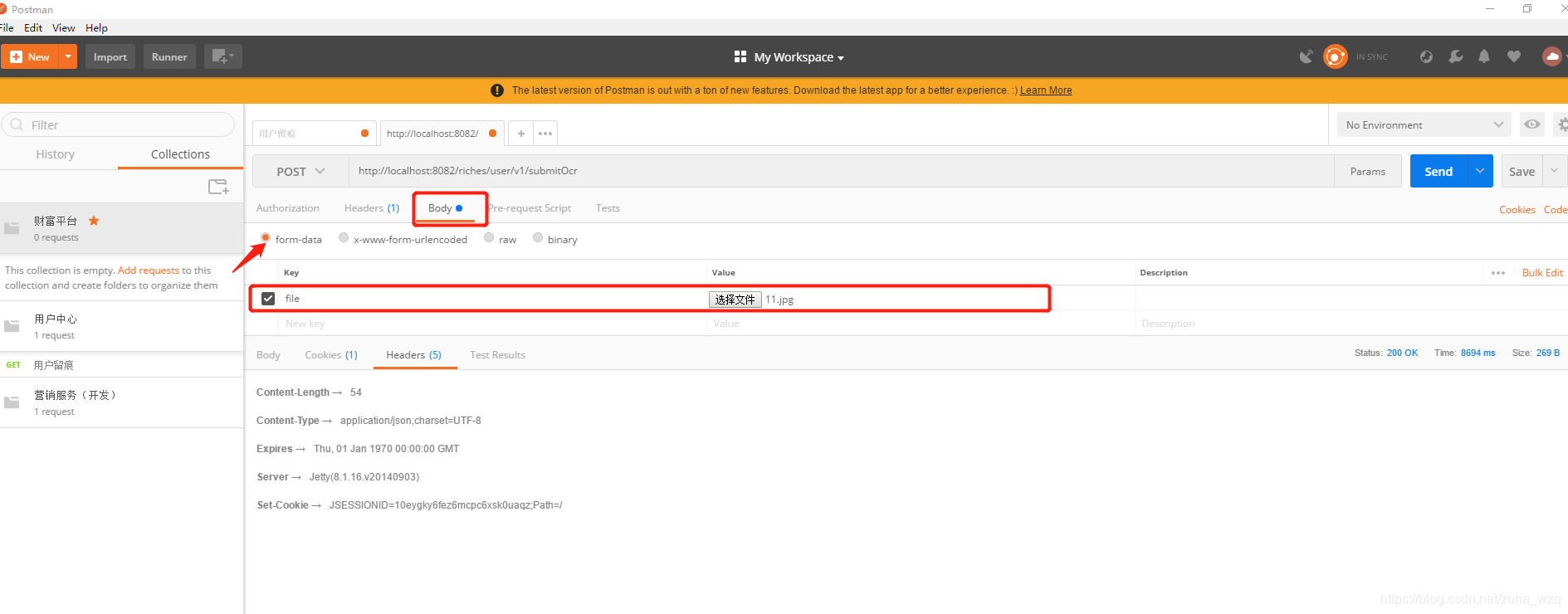Click the 选择文件 choose file button
This screenshot has height=614, width=1568.
[x=735, y=300]
